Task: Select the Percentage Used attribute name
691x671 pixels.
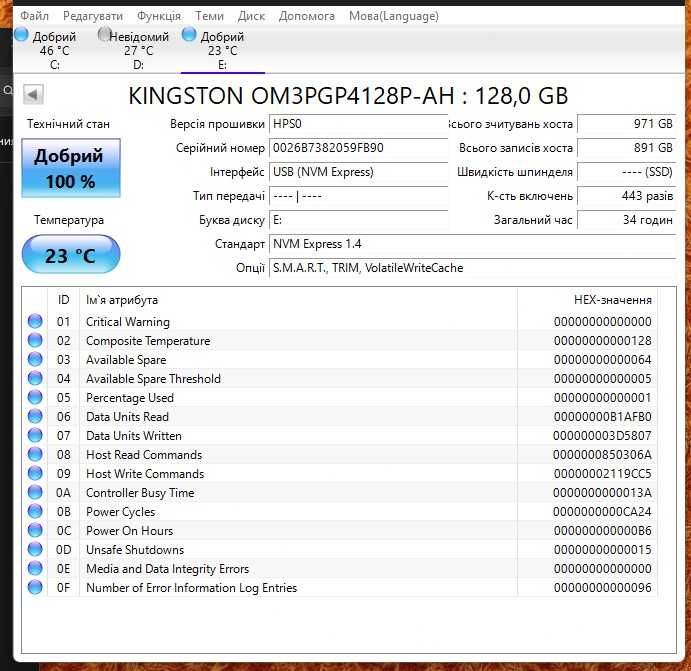Action: point(130,398)
